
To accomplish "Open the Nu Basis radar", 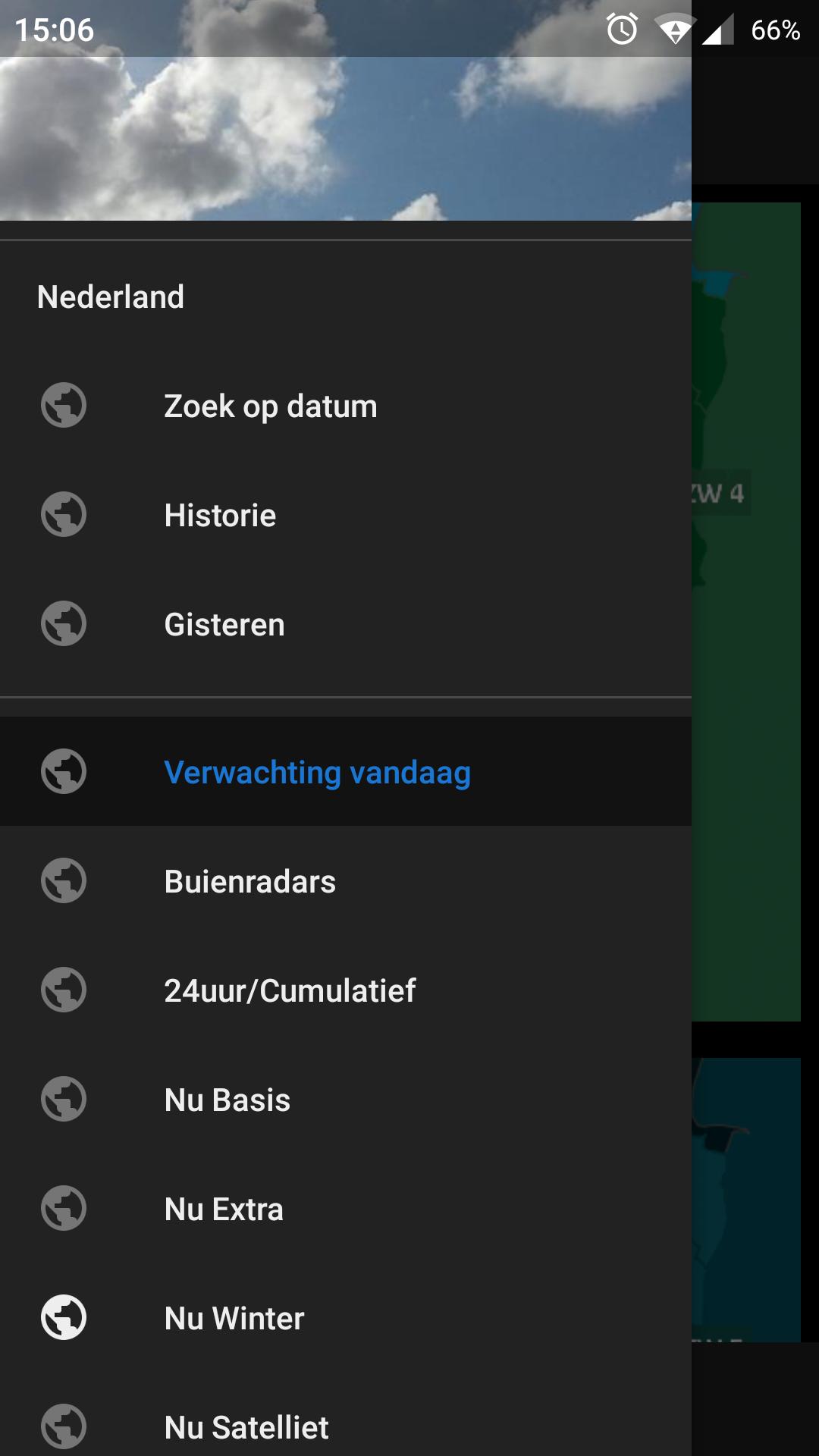I will (x=227, y=1100).
